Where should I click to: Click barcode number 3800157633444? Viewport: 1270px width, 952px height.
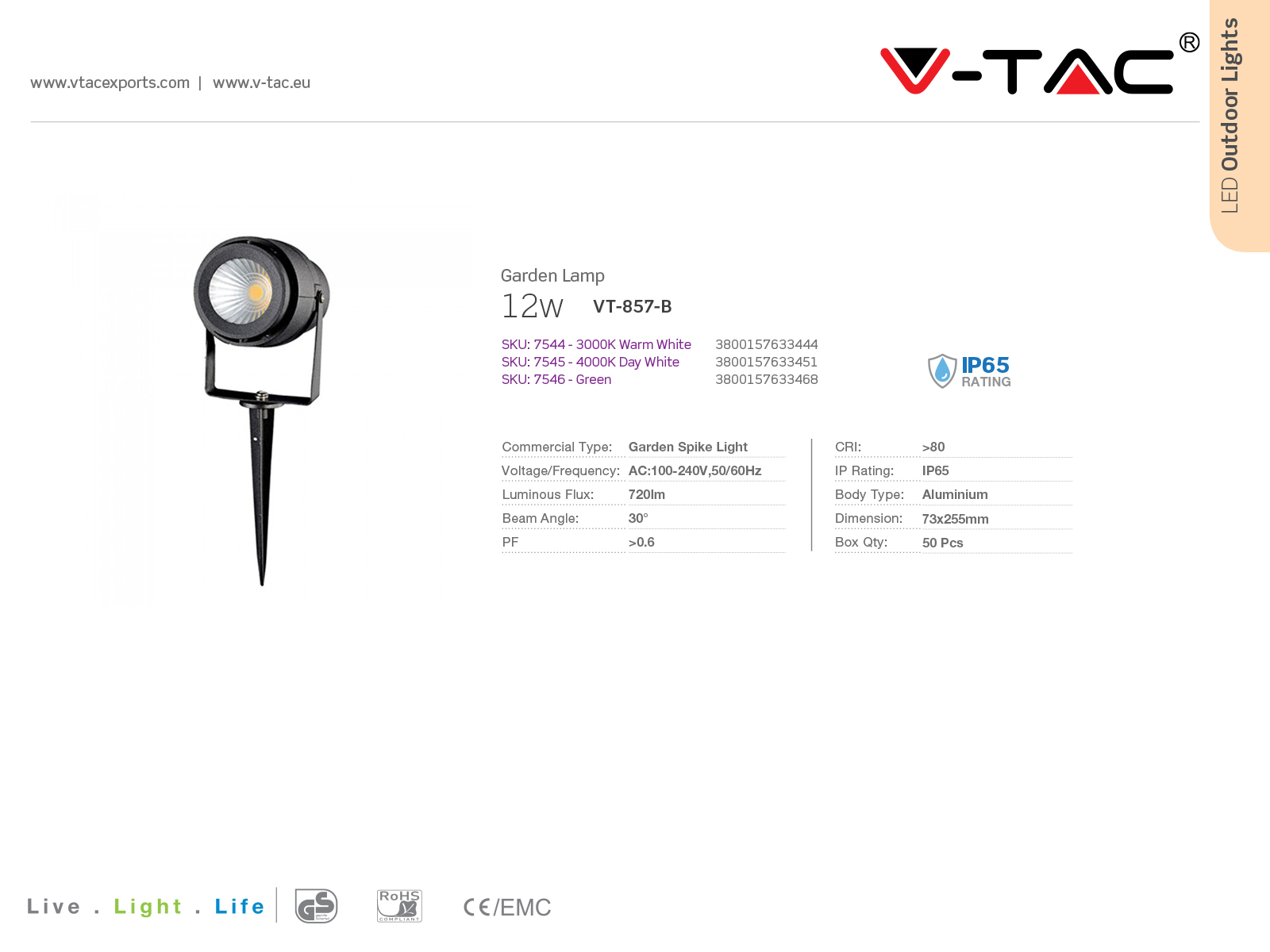tap(767, 344)
